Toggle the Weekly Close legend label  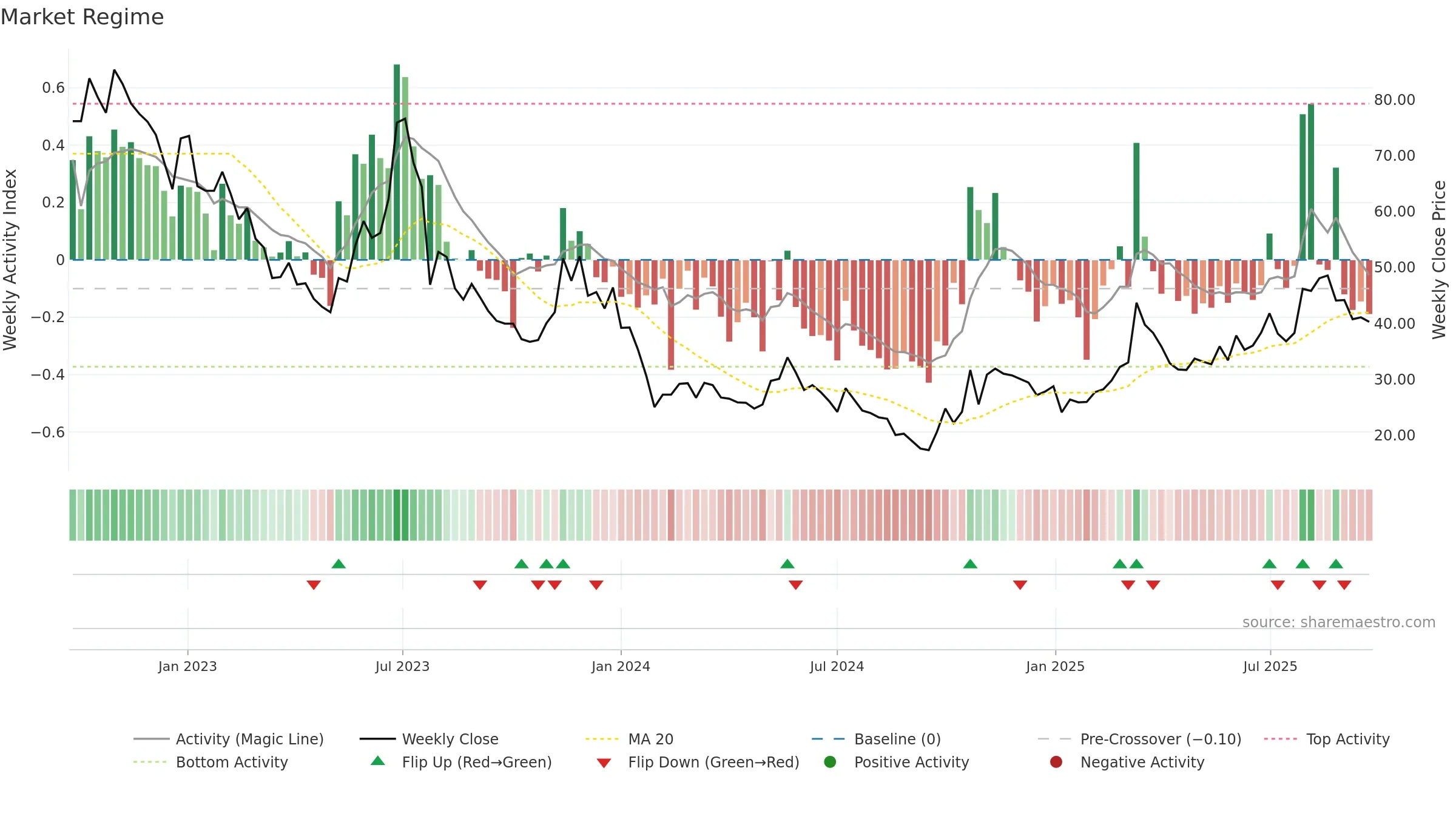450,739
